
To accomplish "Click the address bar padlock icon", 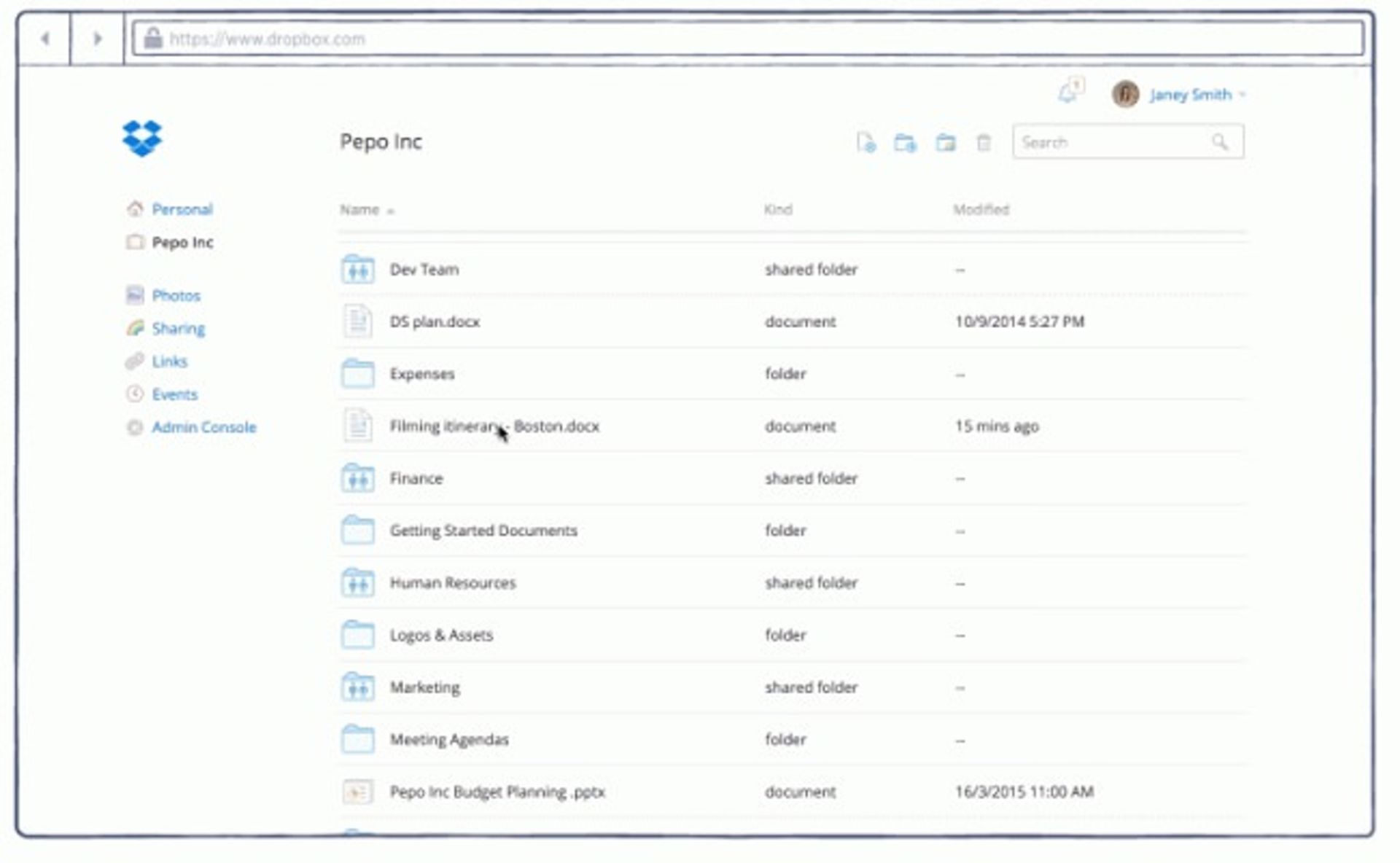I will coord(152,38).
